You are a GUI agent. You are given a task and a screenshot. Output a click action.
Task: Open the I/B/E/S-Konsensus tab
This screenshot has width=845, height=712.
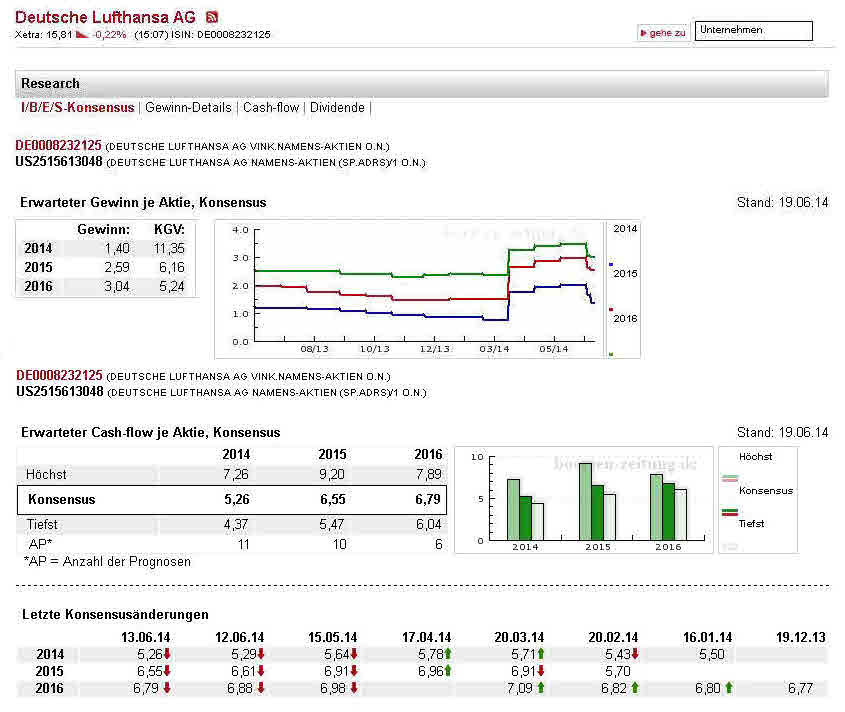pos(78,107)
